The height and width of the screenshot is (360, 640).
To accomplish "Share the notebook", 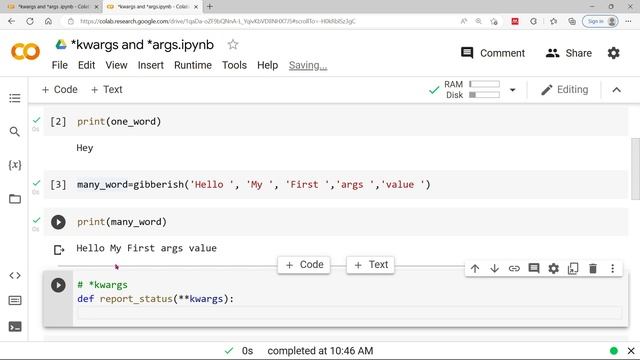I will tap(569, 53).
